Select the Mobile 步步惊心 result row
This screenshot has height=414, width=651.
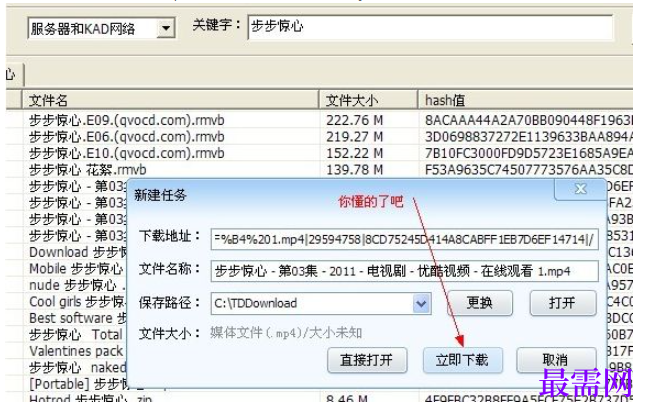click(x=76, y=269)
